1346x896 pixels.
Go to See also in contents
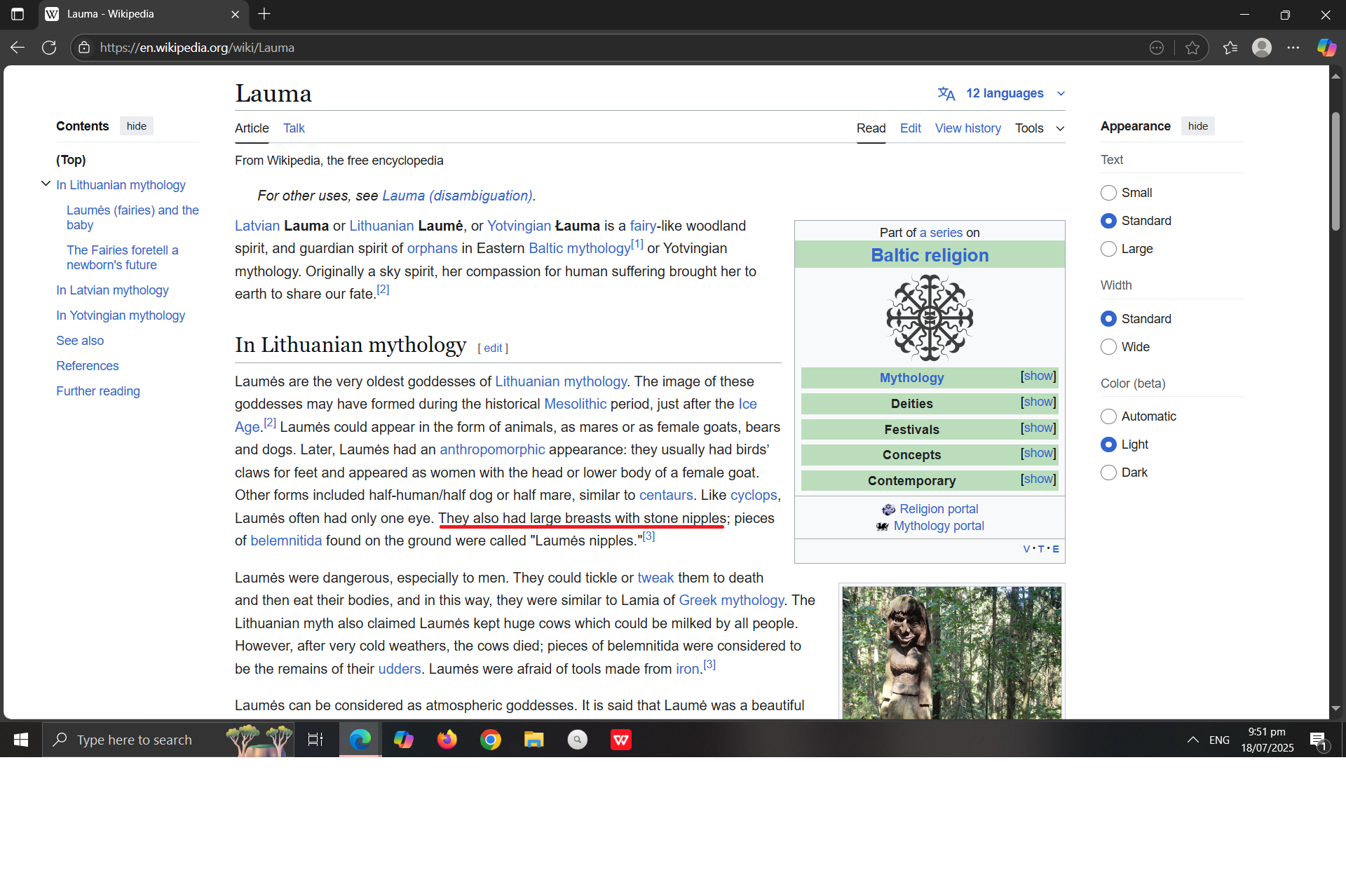(80, 341)
